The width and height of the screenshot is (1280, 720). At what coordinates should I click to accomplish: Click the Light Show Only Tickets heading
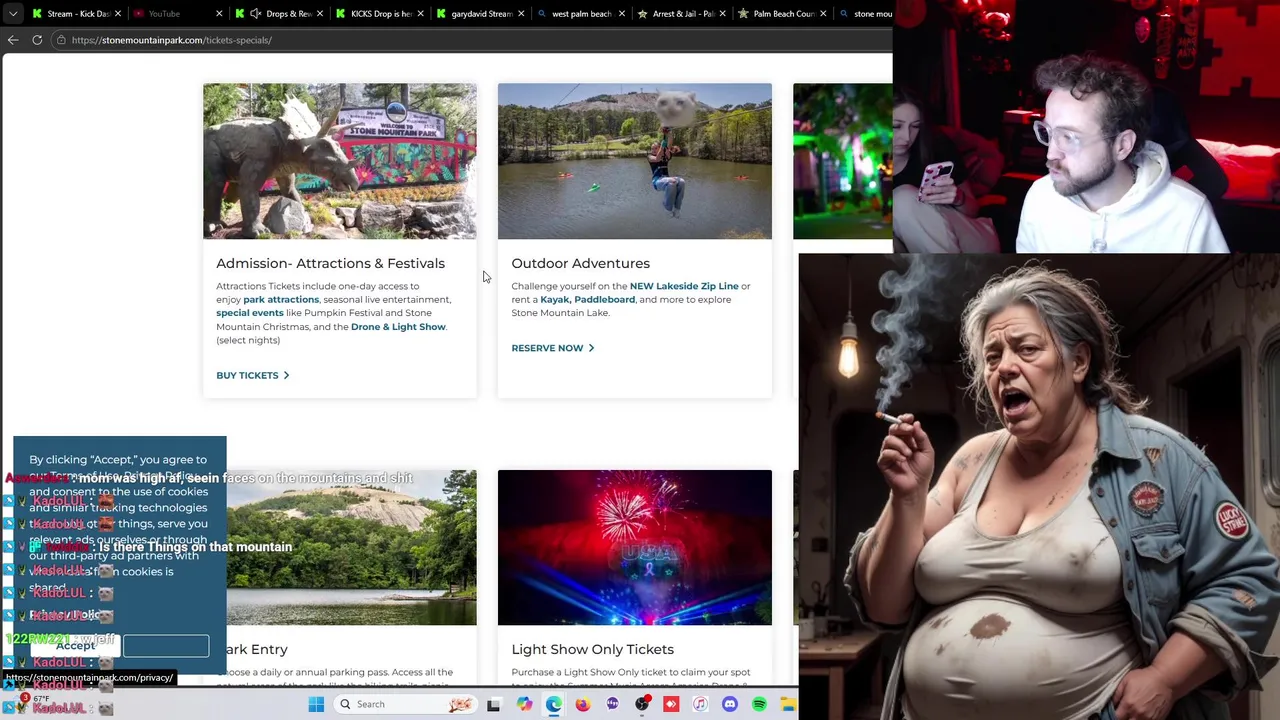point(592,649)
